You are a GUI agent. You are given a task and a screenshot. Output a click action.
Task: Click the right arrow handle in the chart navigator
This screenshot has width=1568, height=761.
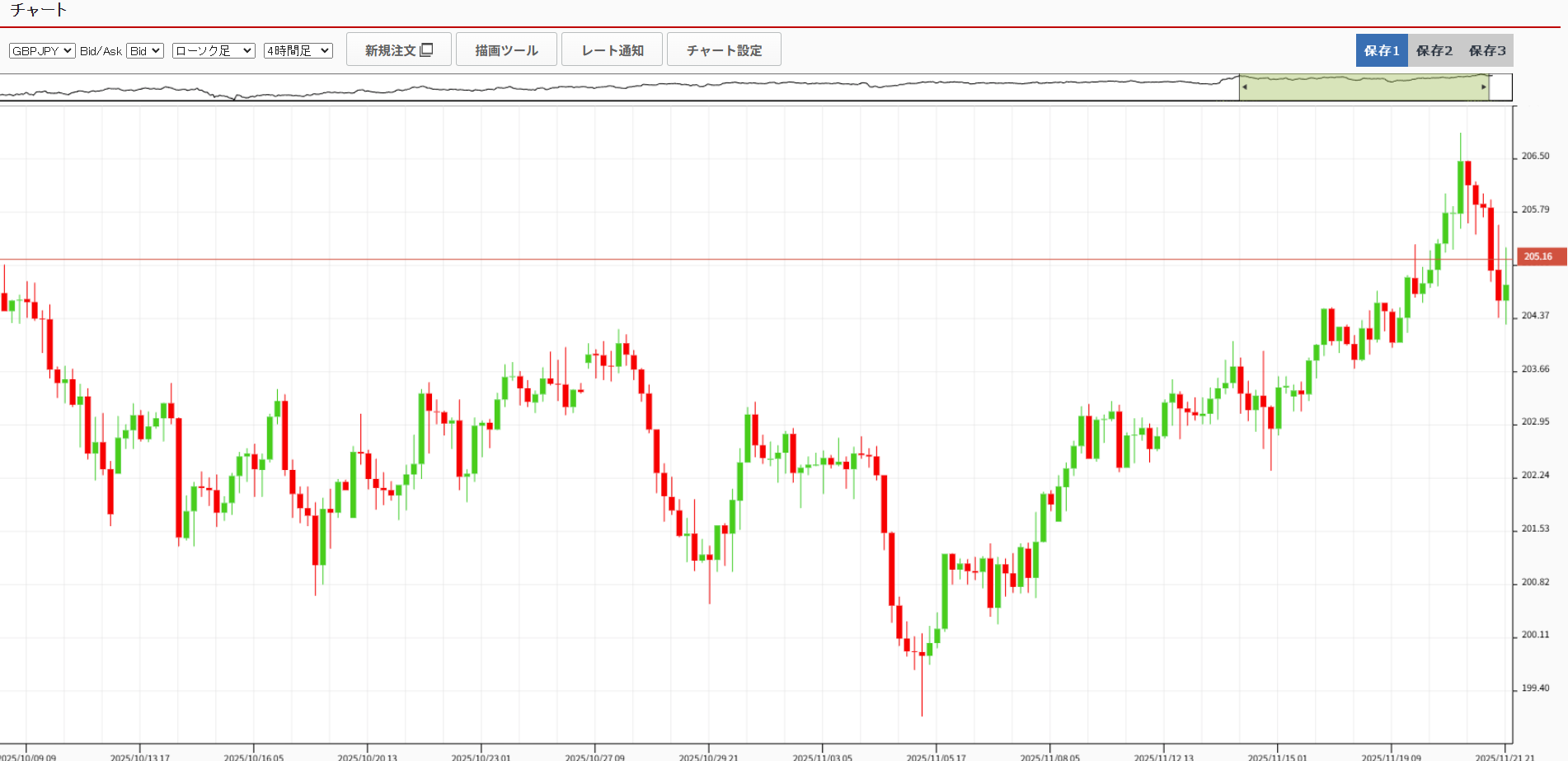click(1483, 87)
